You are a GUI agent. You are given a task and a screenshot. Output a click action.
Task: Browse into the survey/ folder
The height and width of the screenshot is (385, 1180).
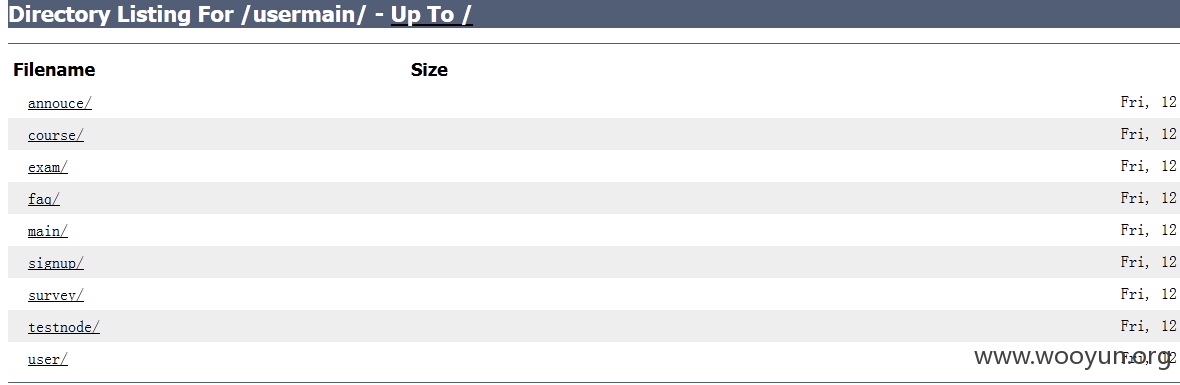56,296
